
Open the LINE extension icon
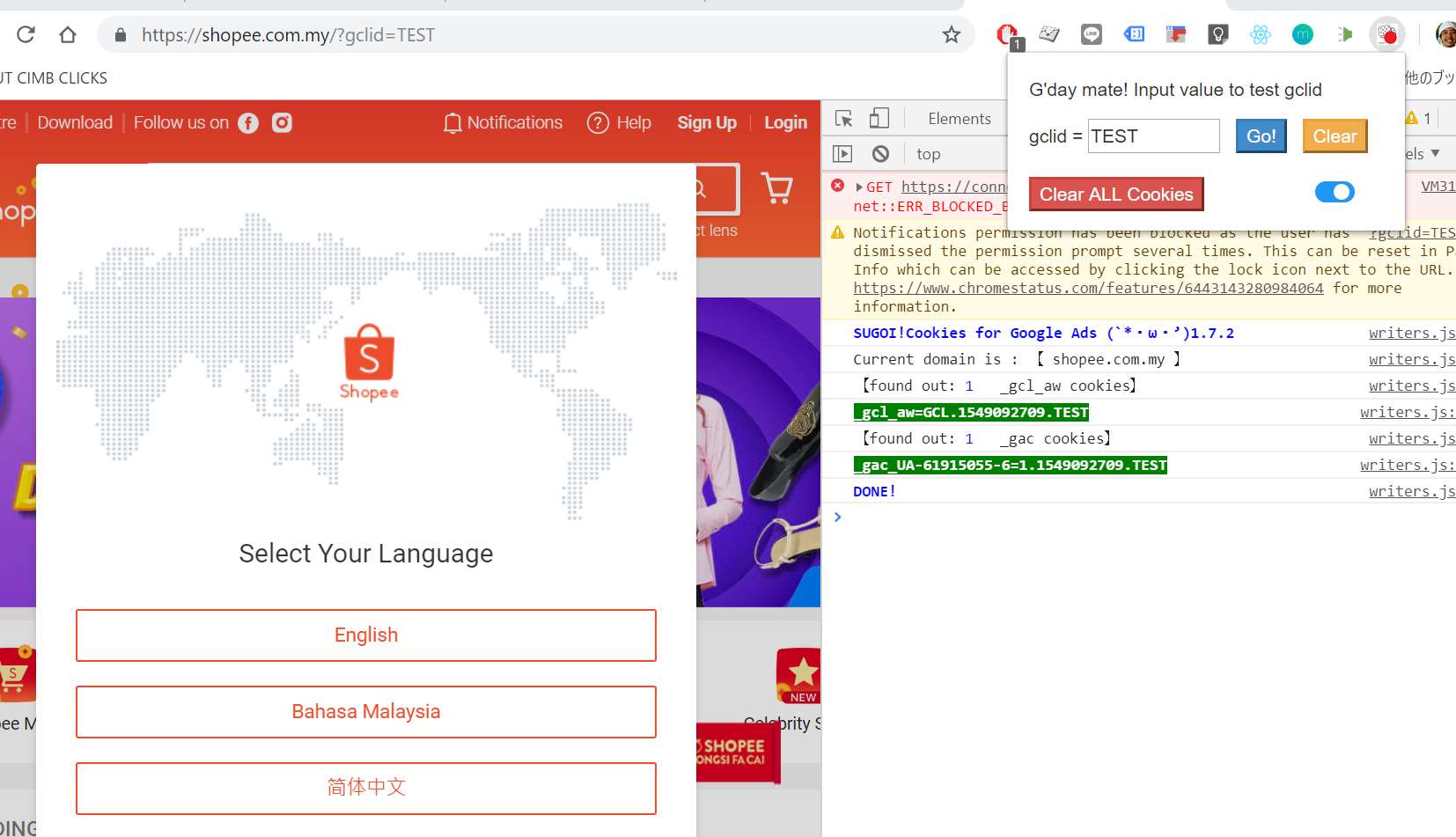coord(1092,34)
